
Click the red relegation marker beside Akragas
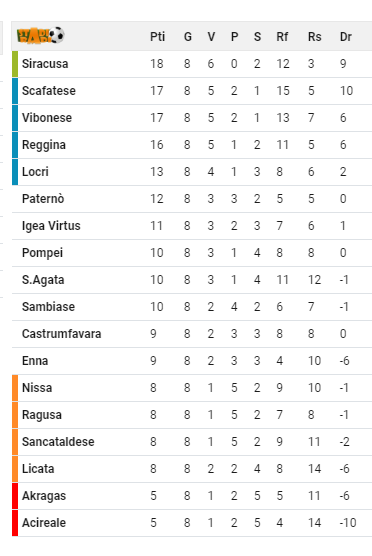click(15, 496)
